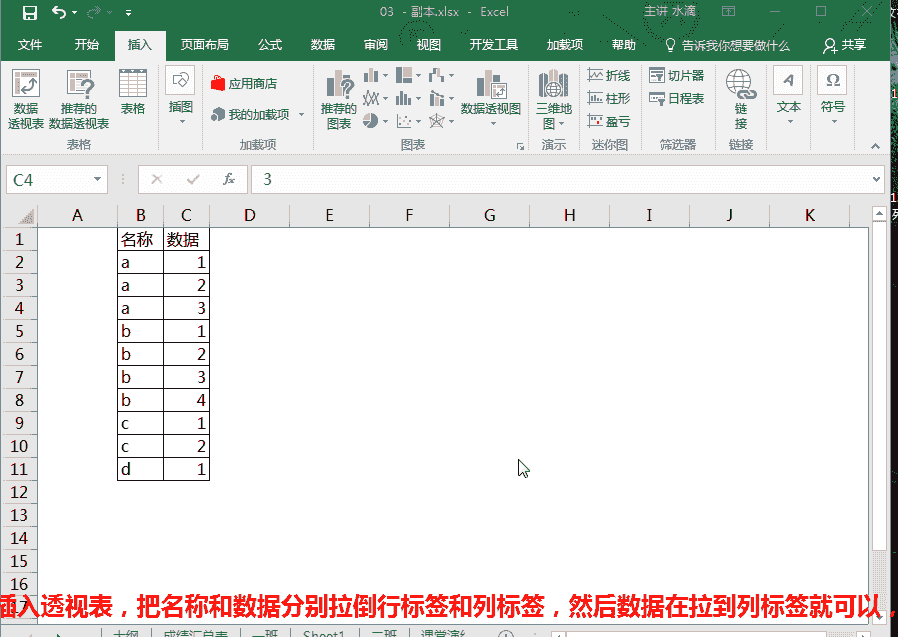
Task: Click the Undo arrow in Quick Access Toolbar
Action: 58,11
